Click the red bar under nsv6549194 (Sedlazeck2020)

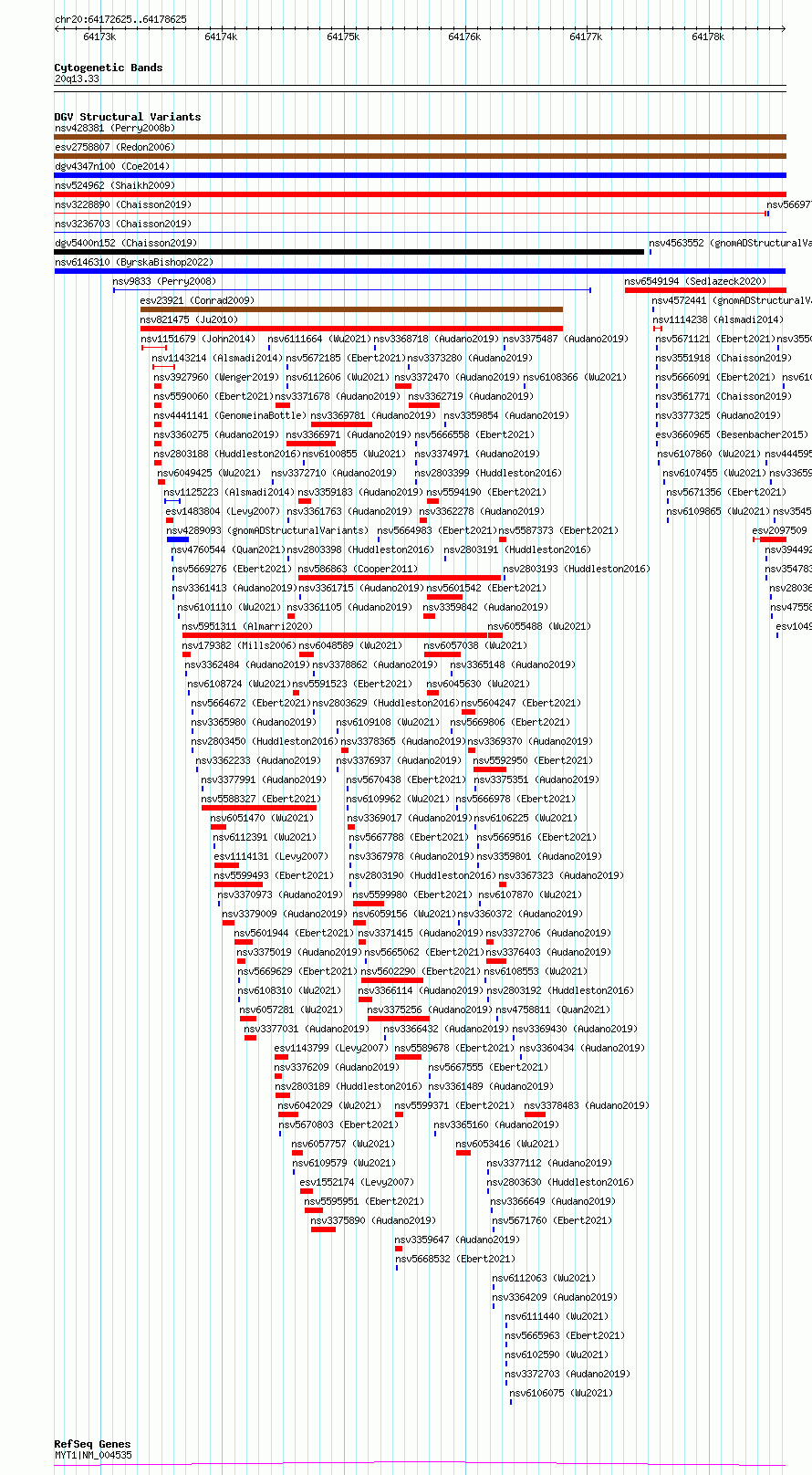click(705, 290)
